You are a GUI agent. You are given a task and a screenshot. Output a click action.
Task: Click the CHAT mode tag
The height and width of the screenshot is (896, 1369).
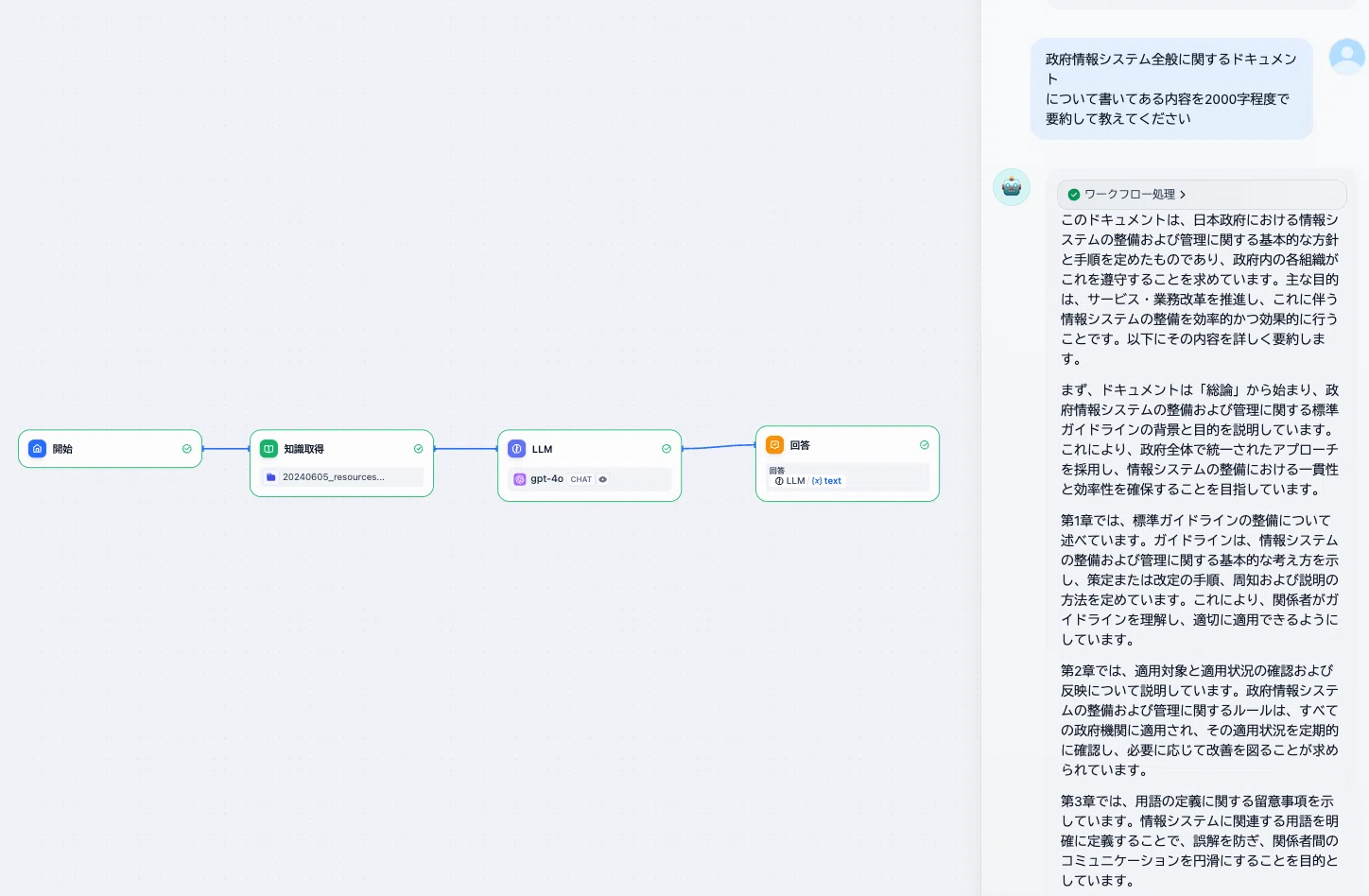tap(581, 479)
